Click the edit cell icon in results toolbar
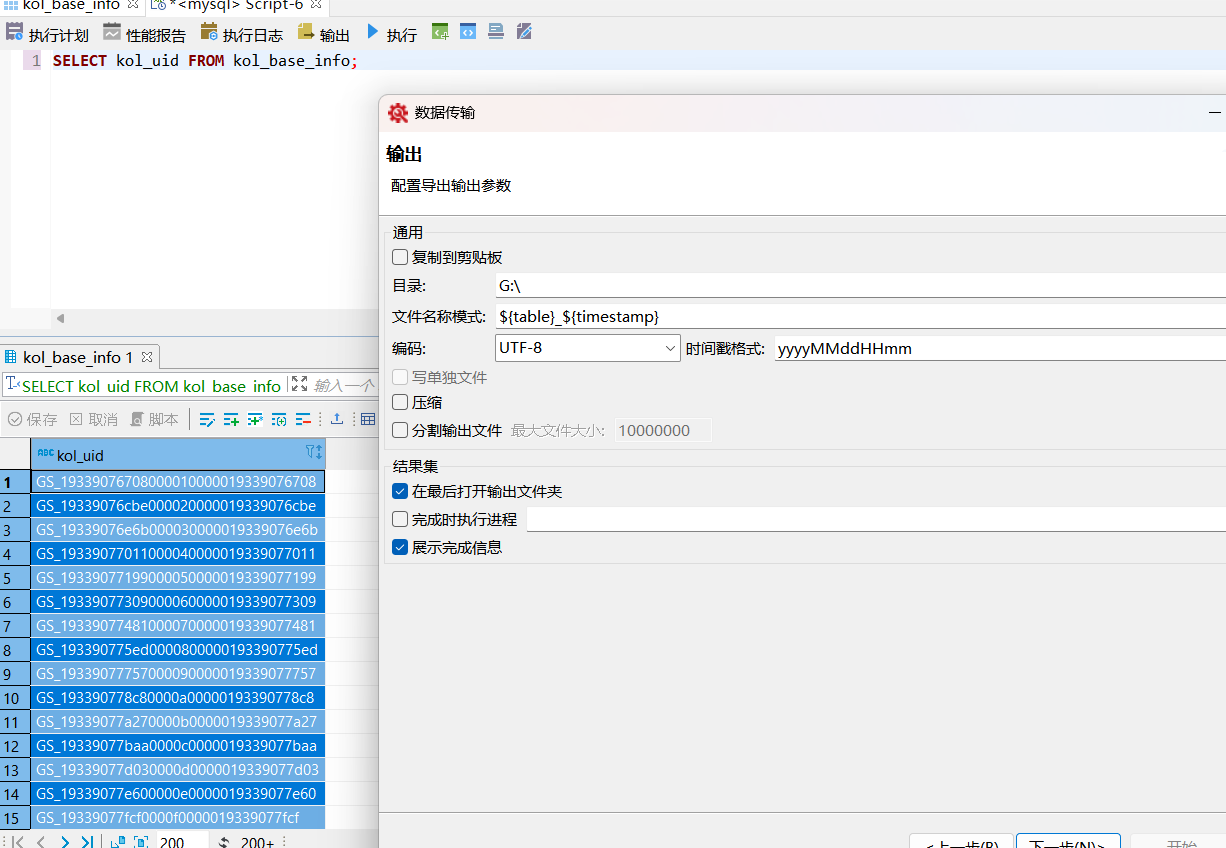This screenshot has height=848, width=1226. coord(207,419)
